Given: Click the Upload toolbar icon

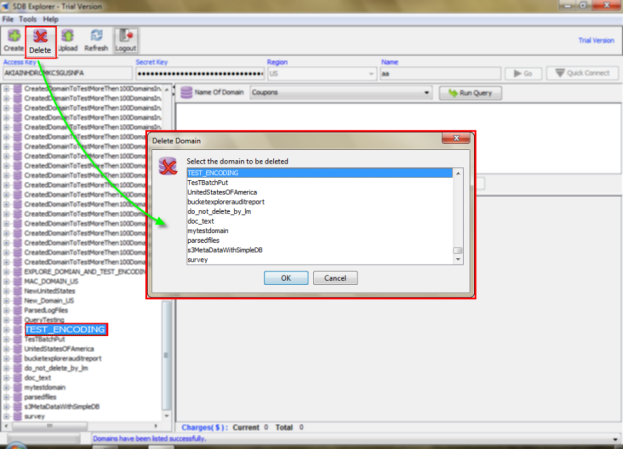Looking at the screenshot, I should pos(68,41).
